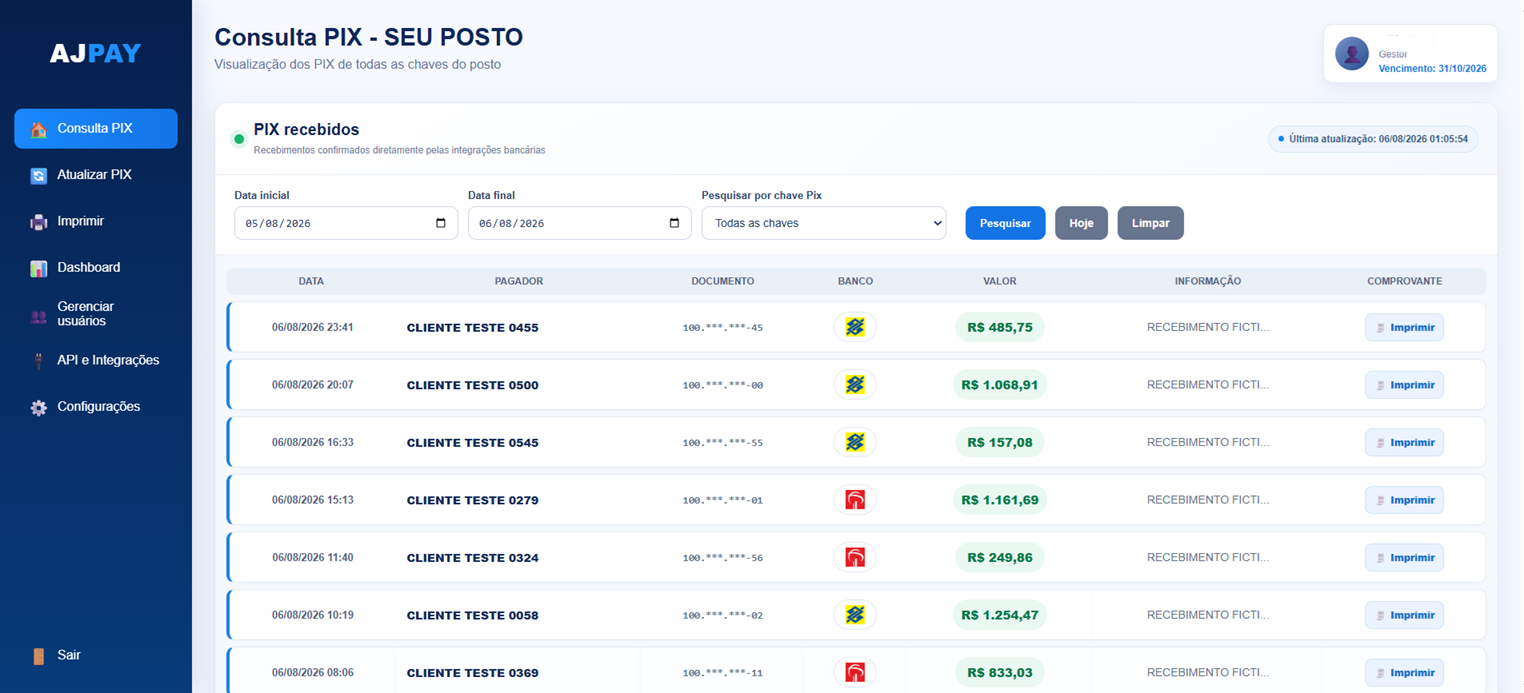
Task: Click the Hoje button
Action: coord(1081,223)
